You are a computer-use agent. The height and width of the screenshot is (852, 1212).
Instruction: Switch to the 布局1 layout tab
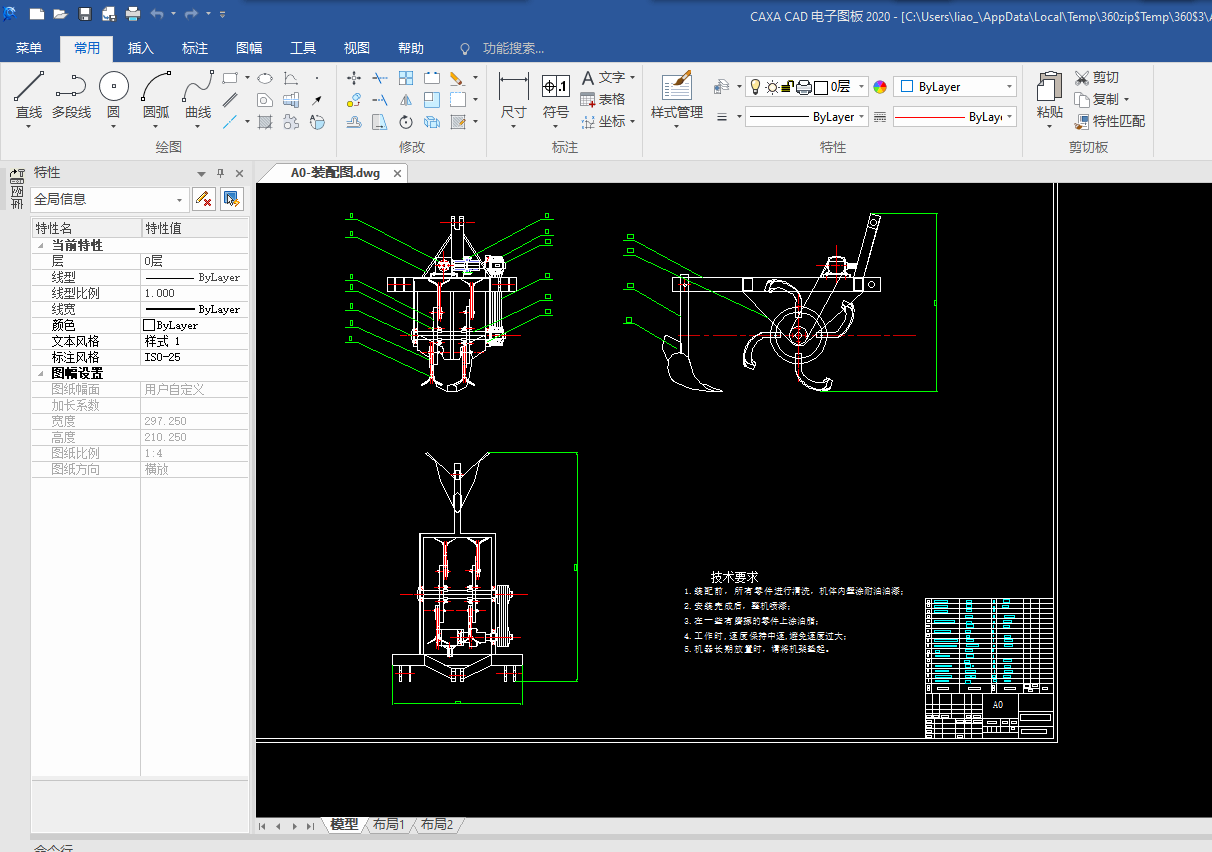pyautogui.click(x=388, y=825)
